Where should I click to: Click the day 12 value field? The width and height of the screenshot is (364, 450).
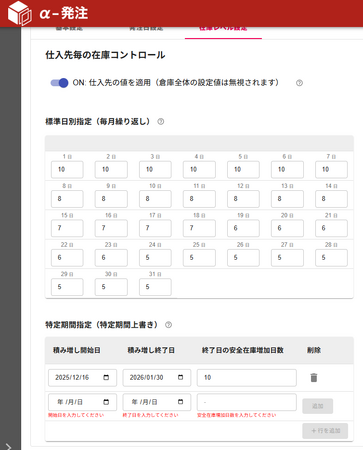[243, 199]
